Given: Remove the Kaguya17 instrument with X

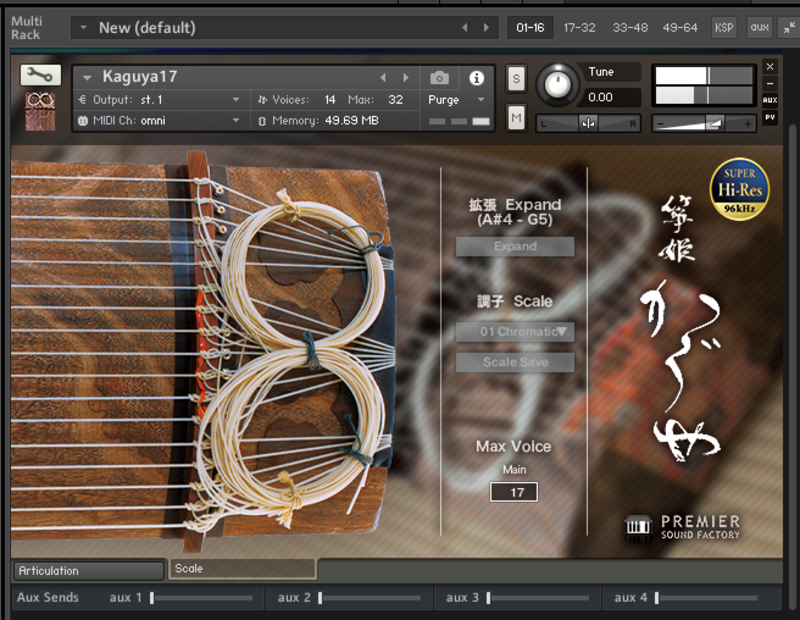Looking at the screenshot, I should tap(770, 66).
